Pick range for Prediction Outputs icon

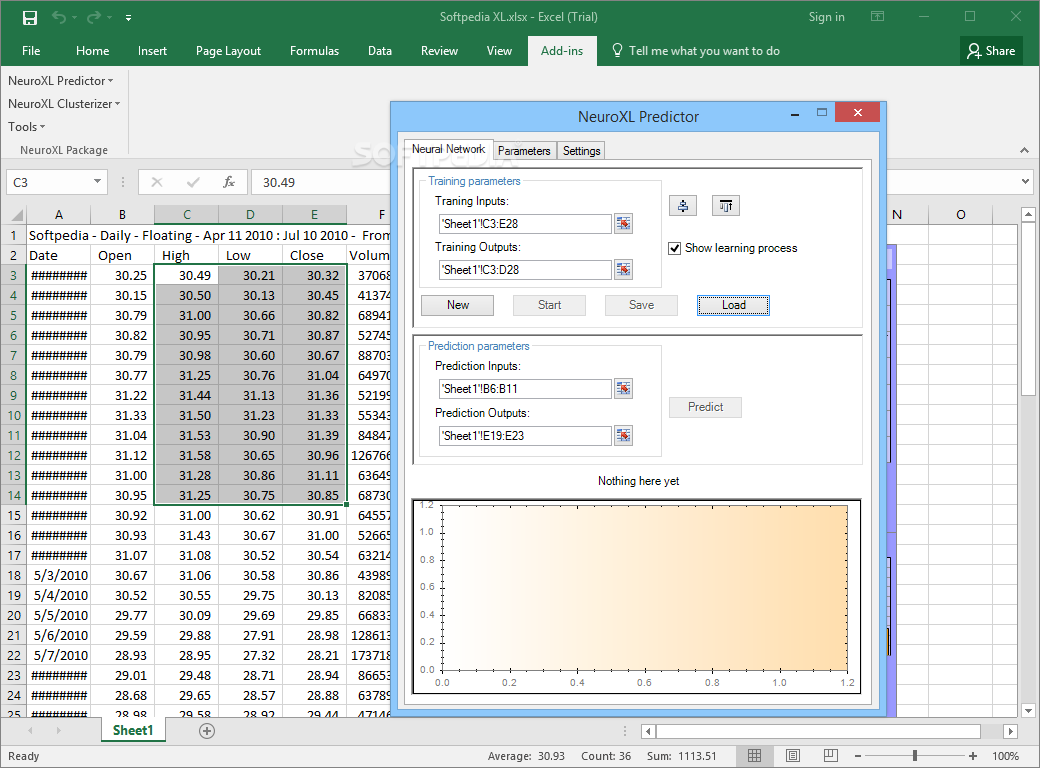tap(623, 436)
